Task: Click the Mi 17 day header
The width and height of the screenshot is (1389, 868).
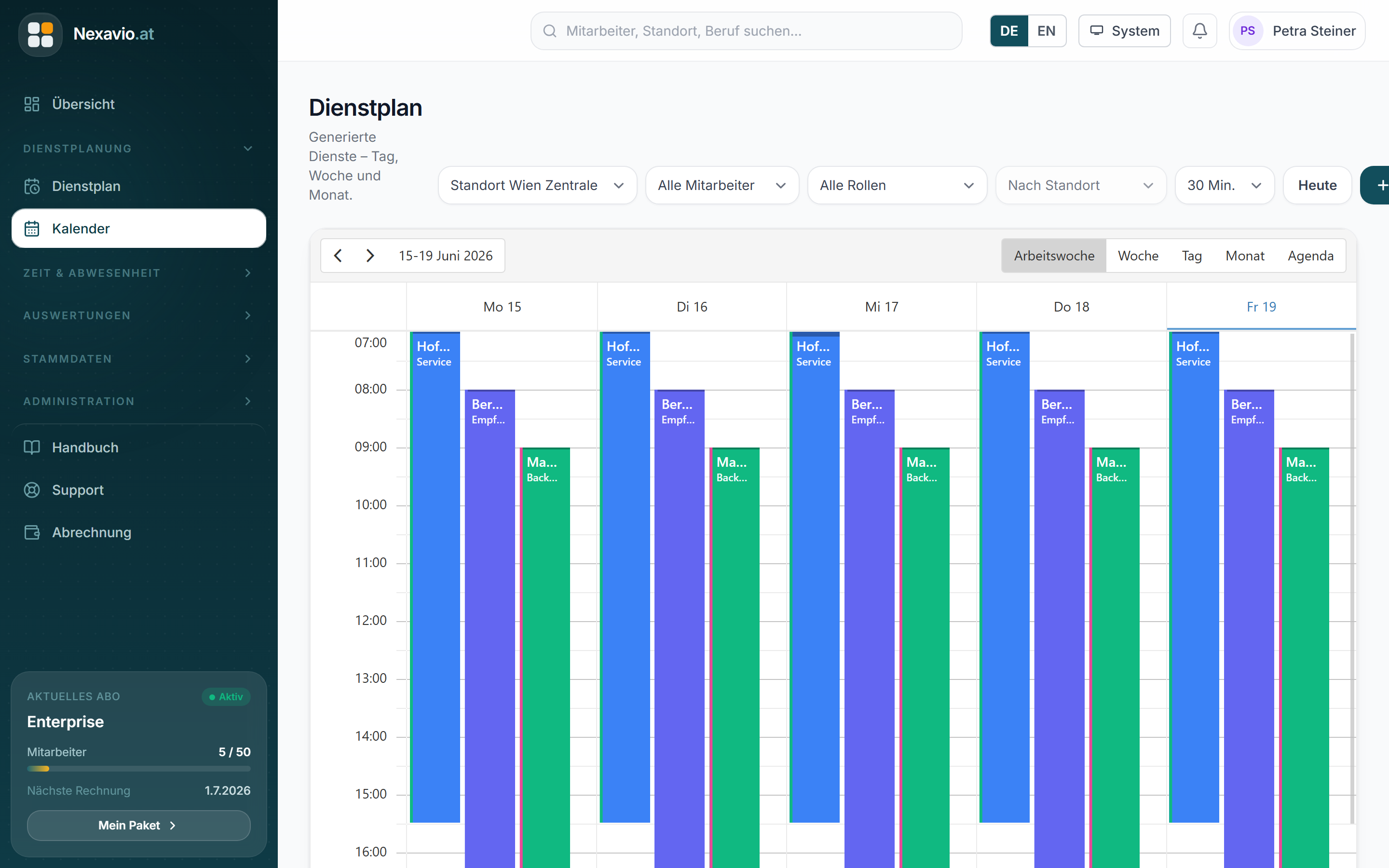Action: point(882,307)
